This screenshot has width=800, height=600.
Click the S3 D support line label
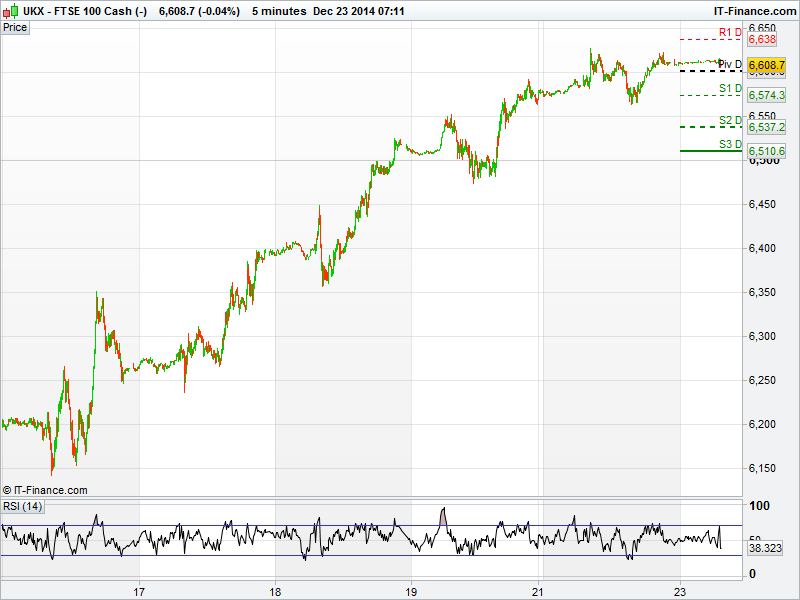730,144
